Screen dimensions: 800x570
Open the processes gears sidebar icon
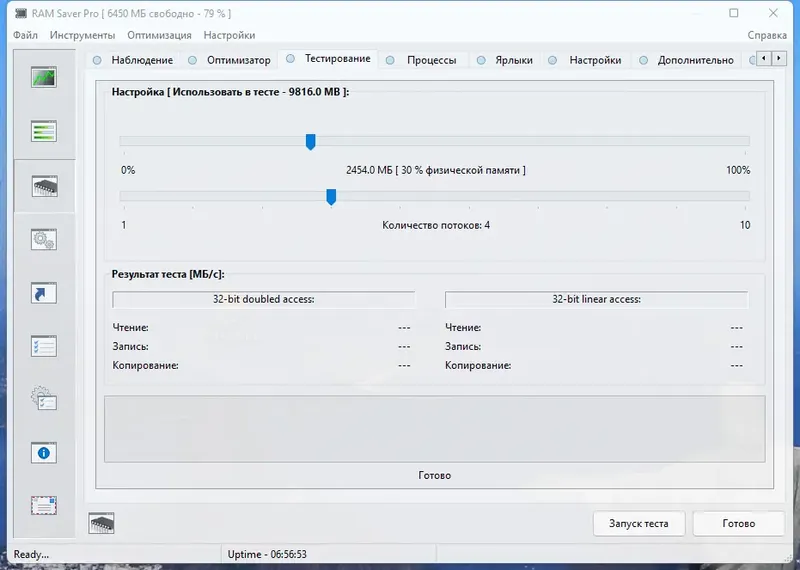(x=44, y=240)
